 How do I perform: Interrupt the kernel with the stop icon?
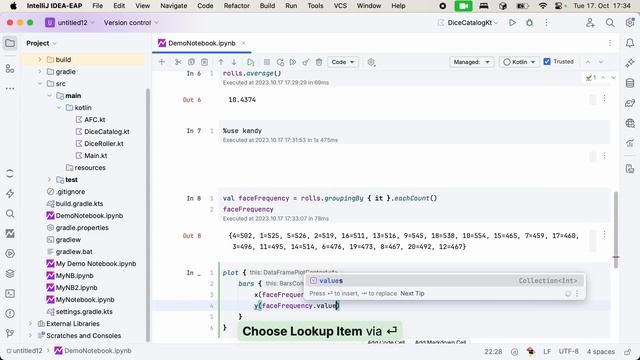(x=267, y=62)
